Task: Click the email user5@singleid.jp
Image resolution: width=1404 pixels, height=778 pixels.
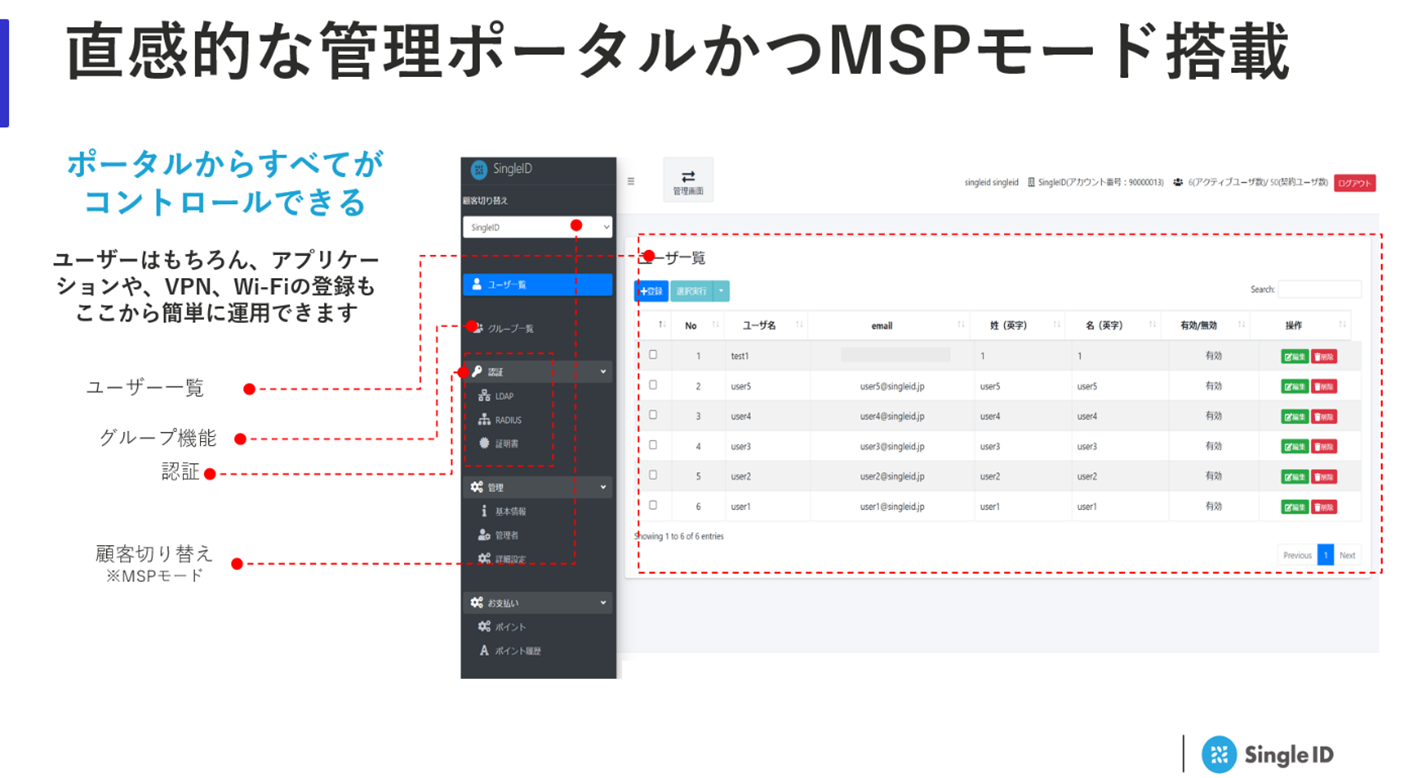Action: 892,386
